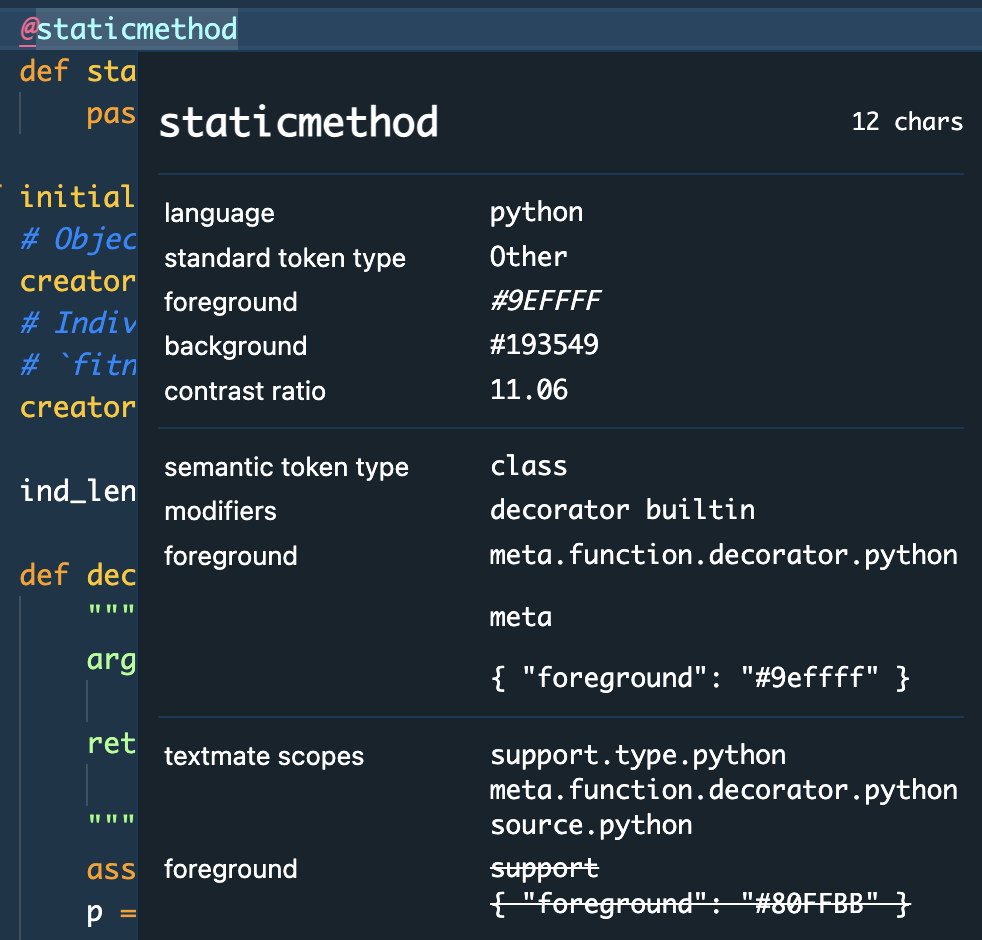Click 'source.python' textmate scope
The image size is (982, 940).
[x=591, y=825]
